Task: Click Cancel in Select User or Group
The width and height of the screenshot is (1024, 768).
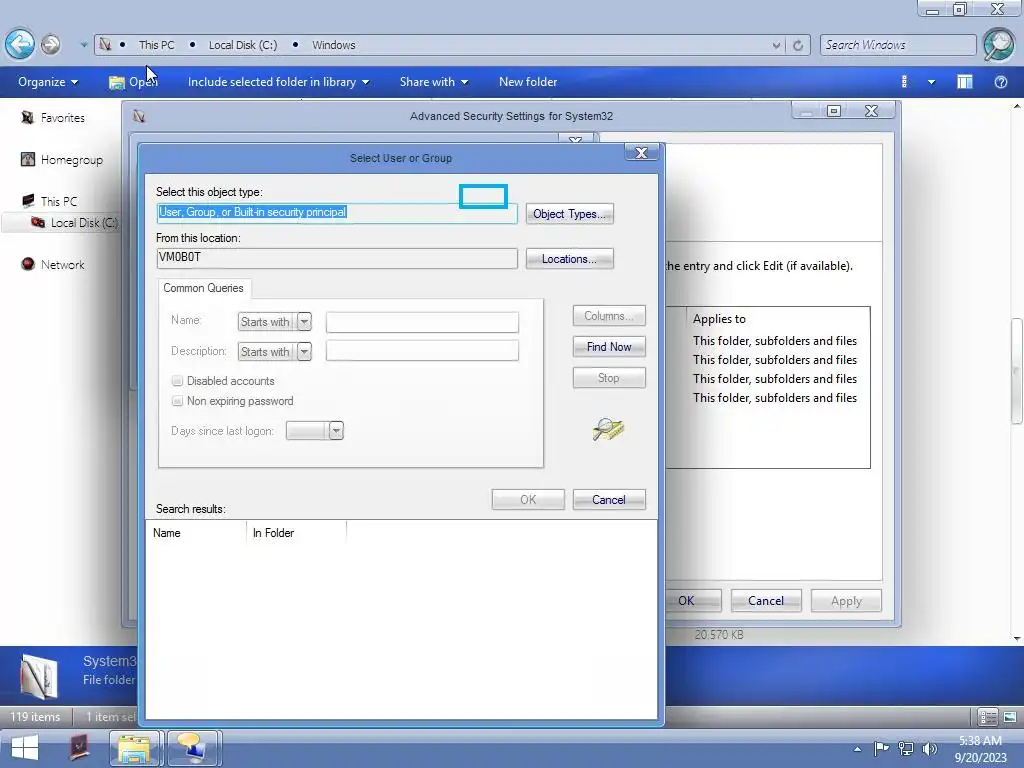Action: tap(609, 500)
